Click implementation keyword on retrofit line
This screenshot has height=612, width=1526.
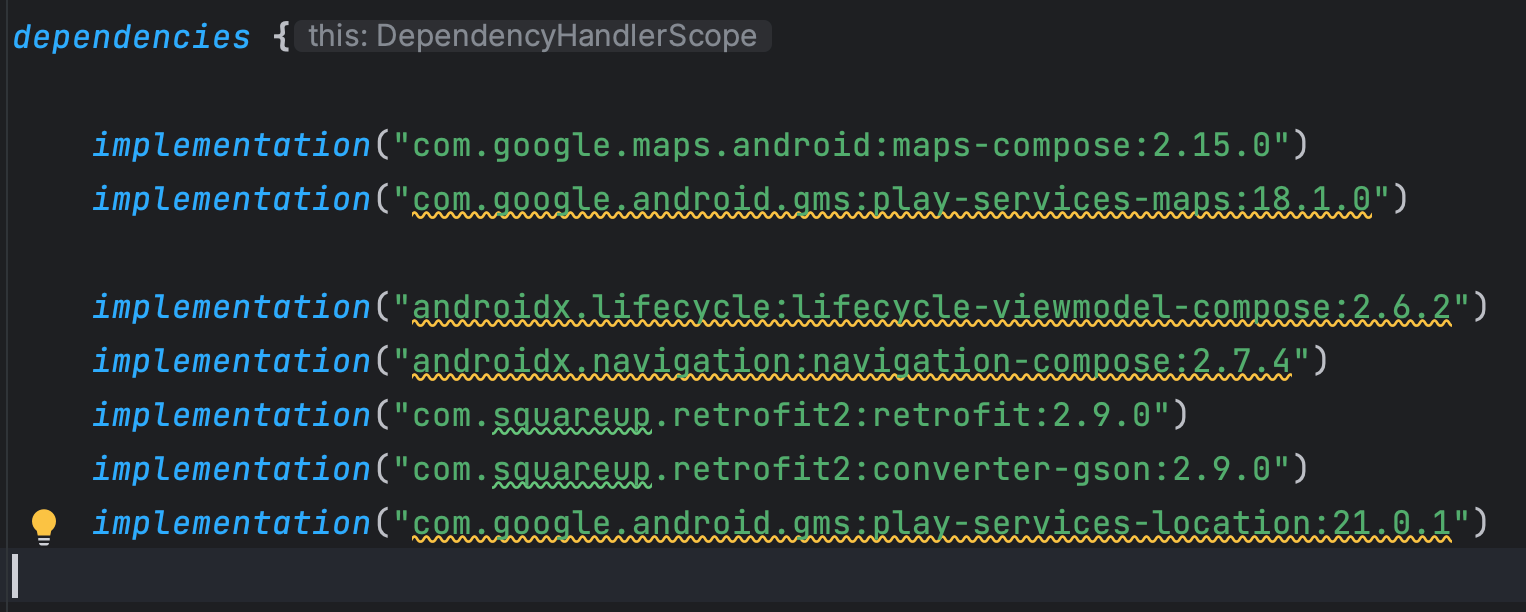(232, 415)
